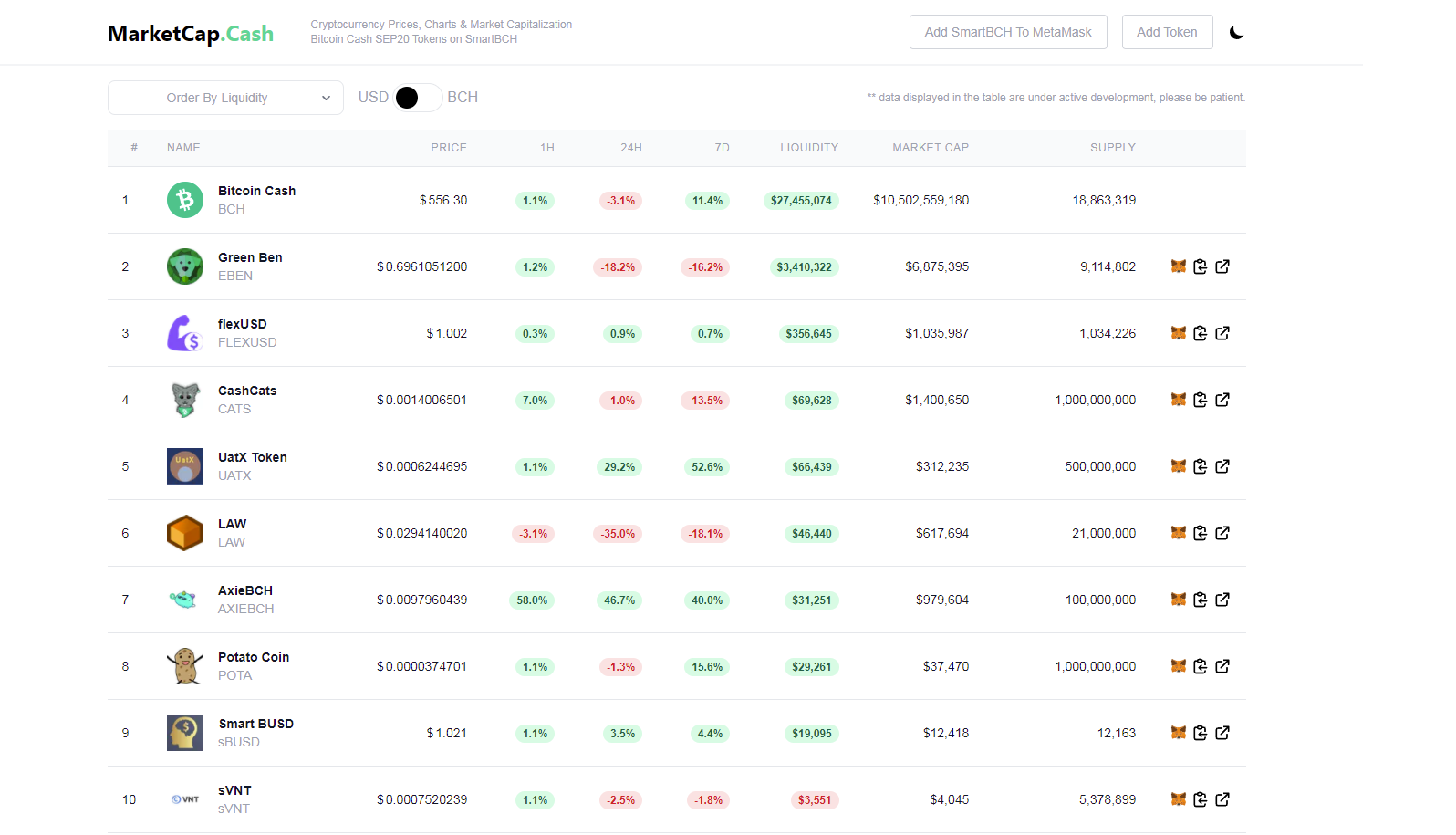Copy the Potato Coin contract address
This screenshot has height=835, width=1456.
point(1201,666)
